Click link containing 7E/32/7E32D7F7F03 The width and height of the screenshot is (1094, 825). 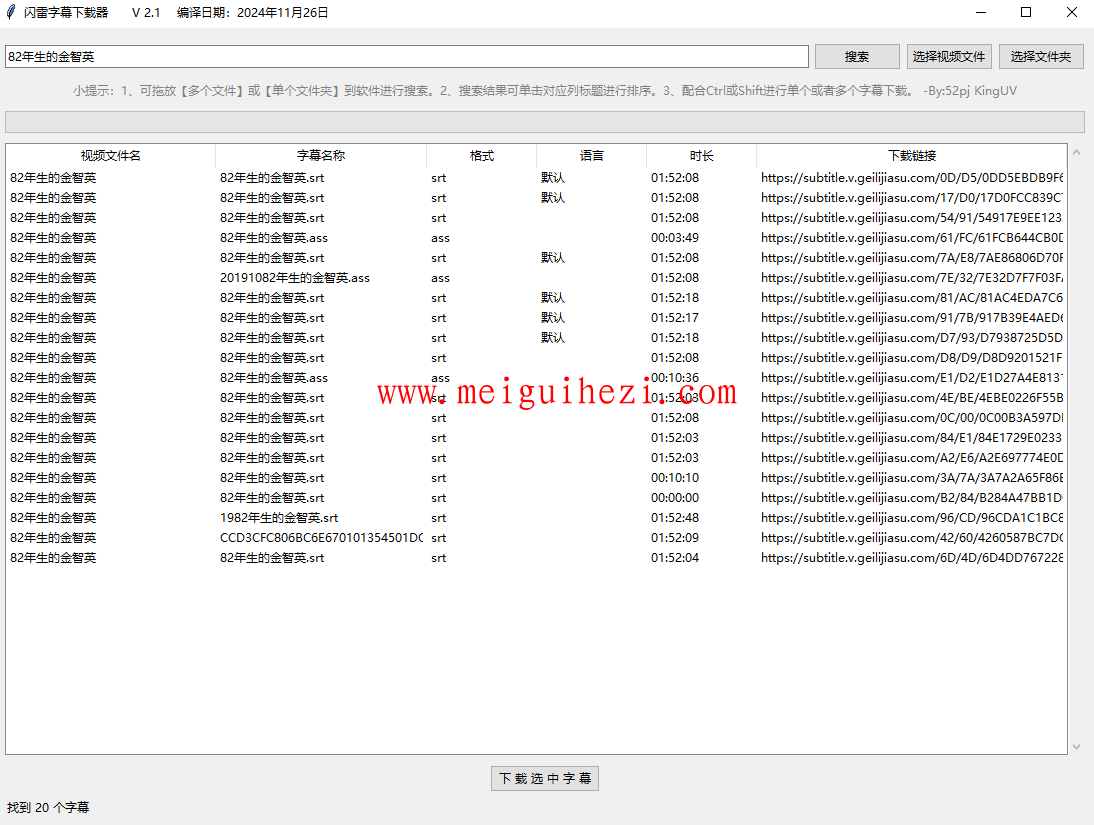(x=912, y=278)
